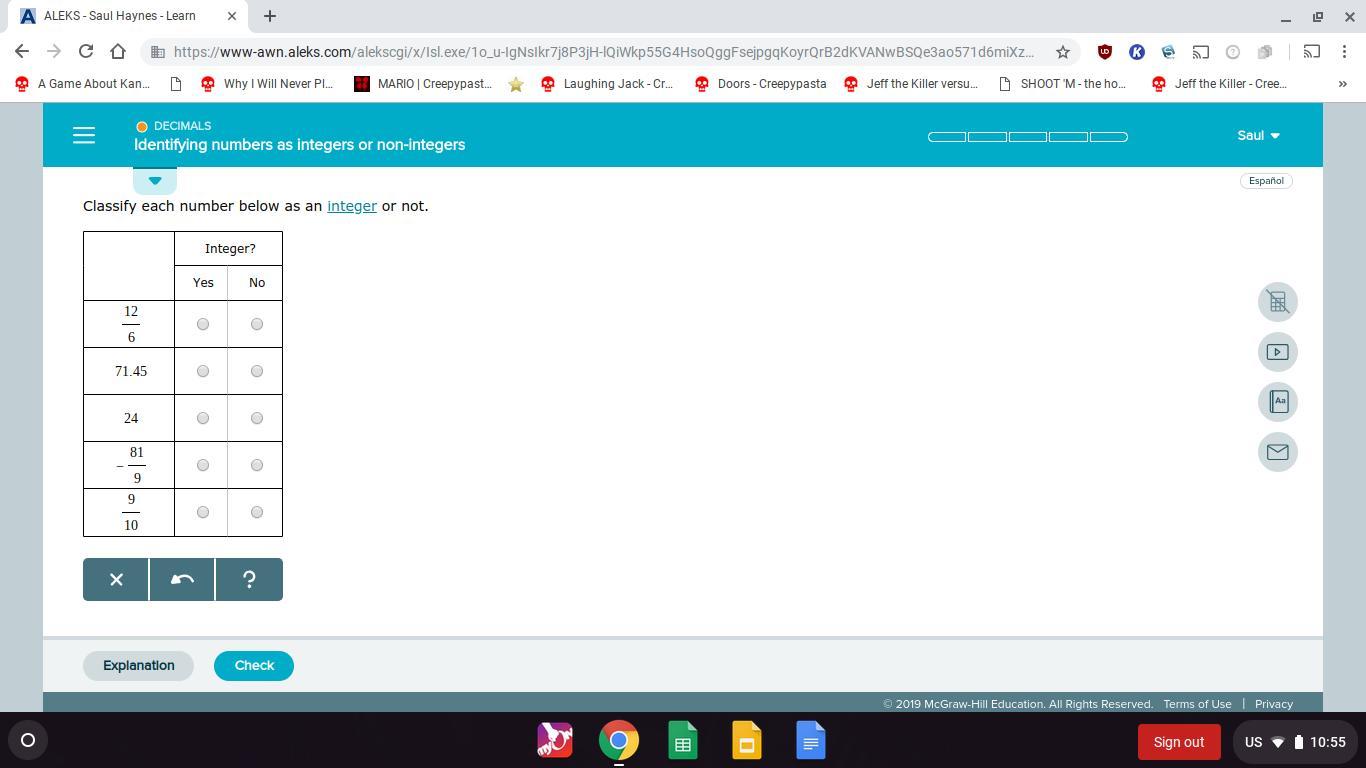Open Google Sheets from the shelf

(683, 741)
